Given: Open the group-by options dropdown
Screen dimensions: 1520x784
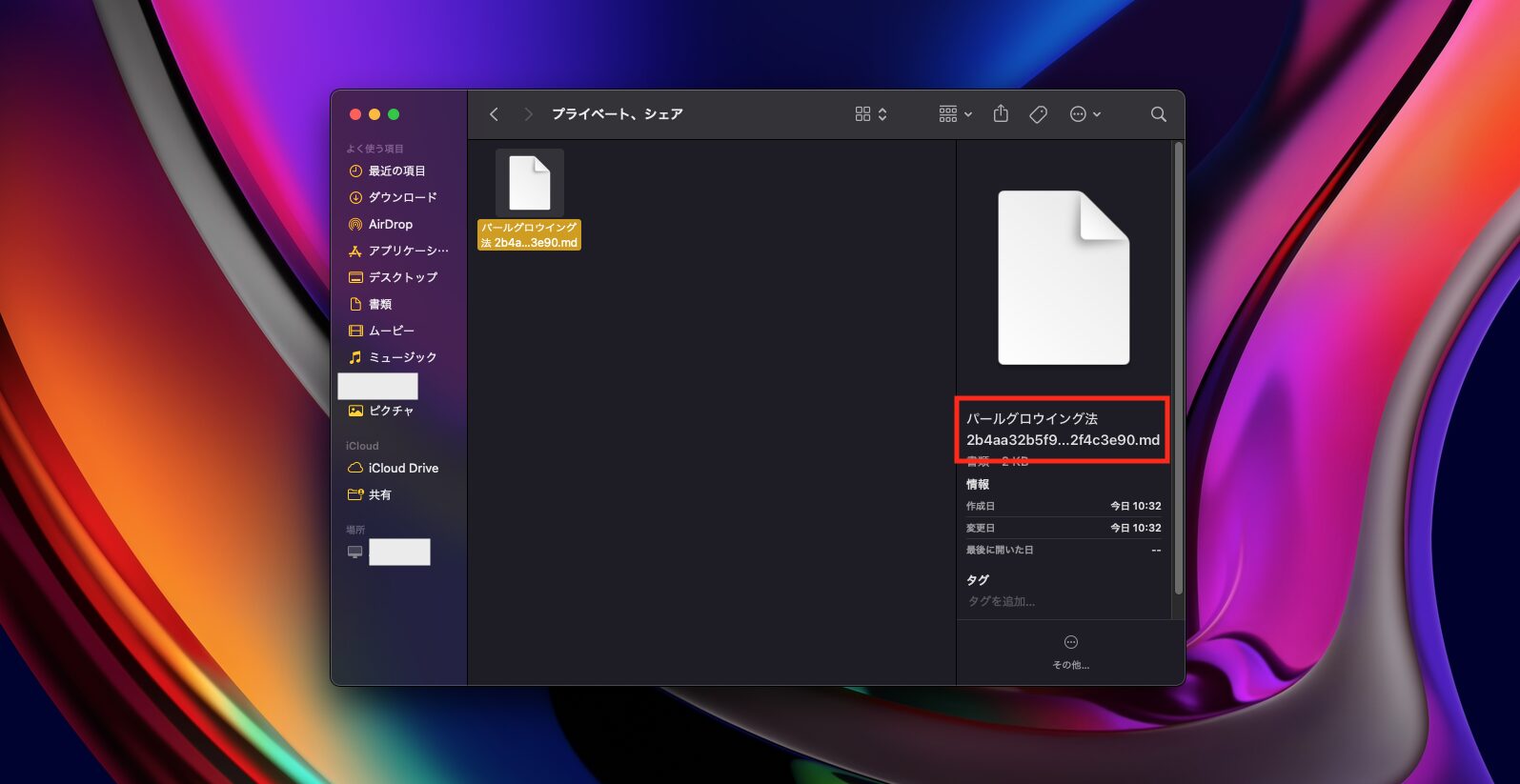Looking at the screenshot, I should [955, 114].
